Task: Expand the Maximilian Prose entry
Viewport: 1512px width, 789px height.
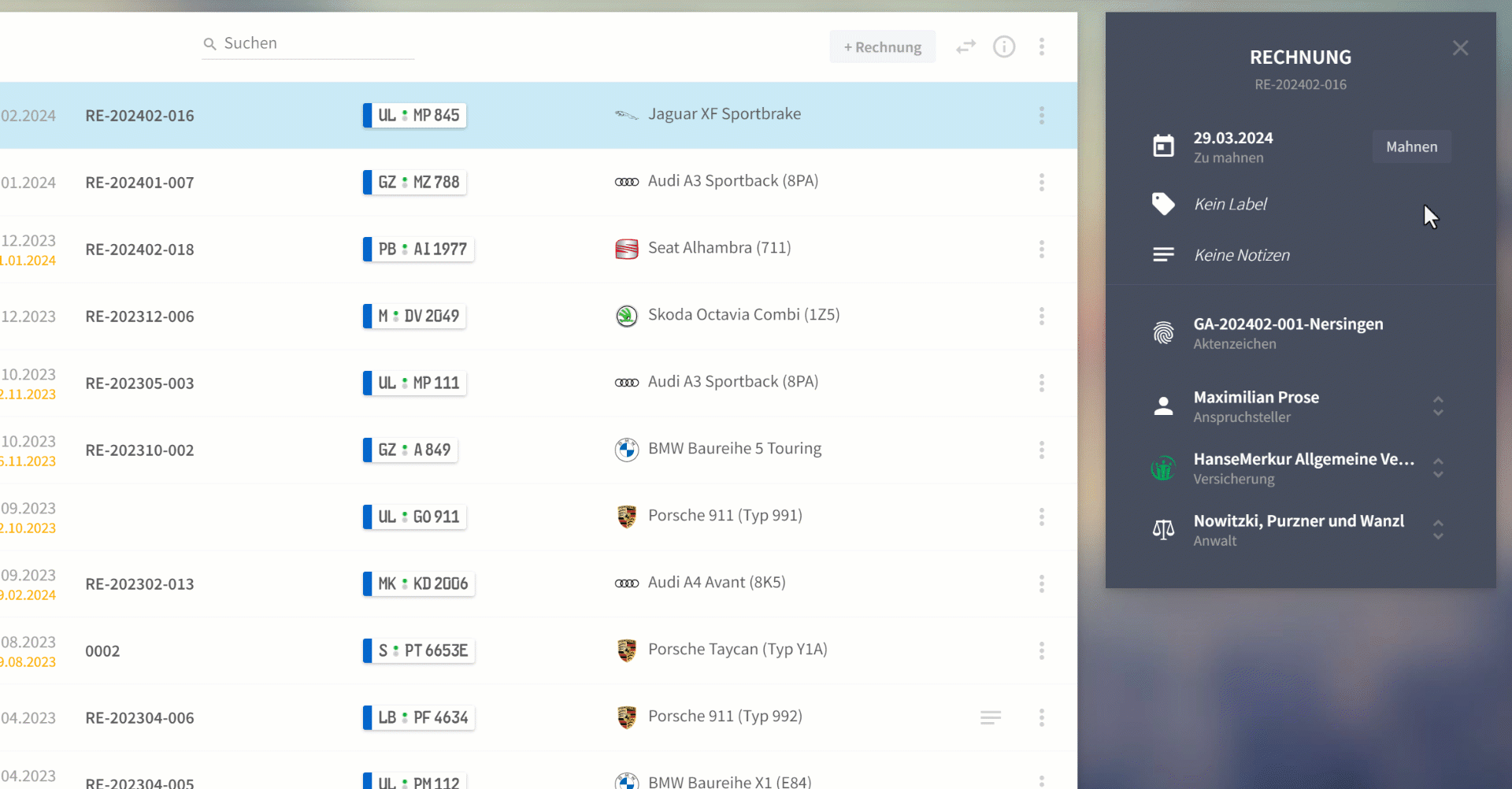Action: (1438, 406)
